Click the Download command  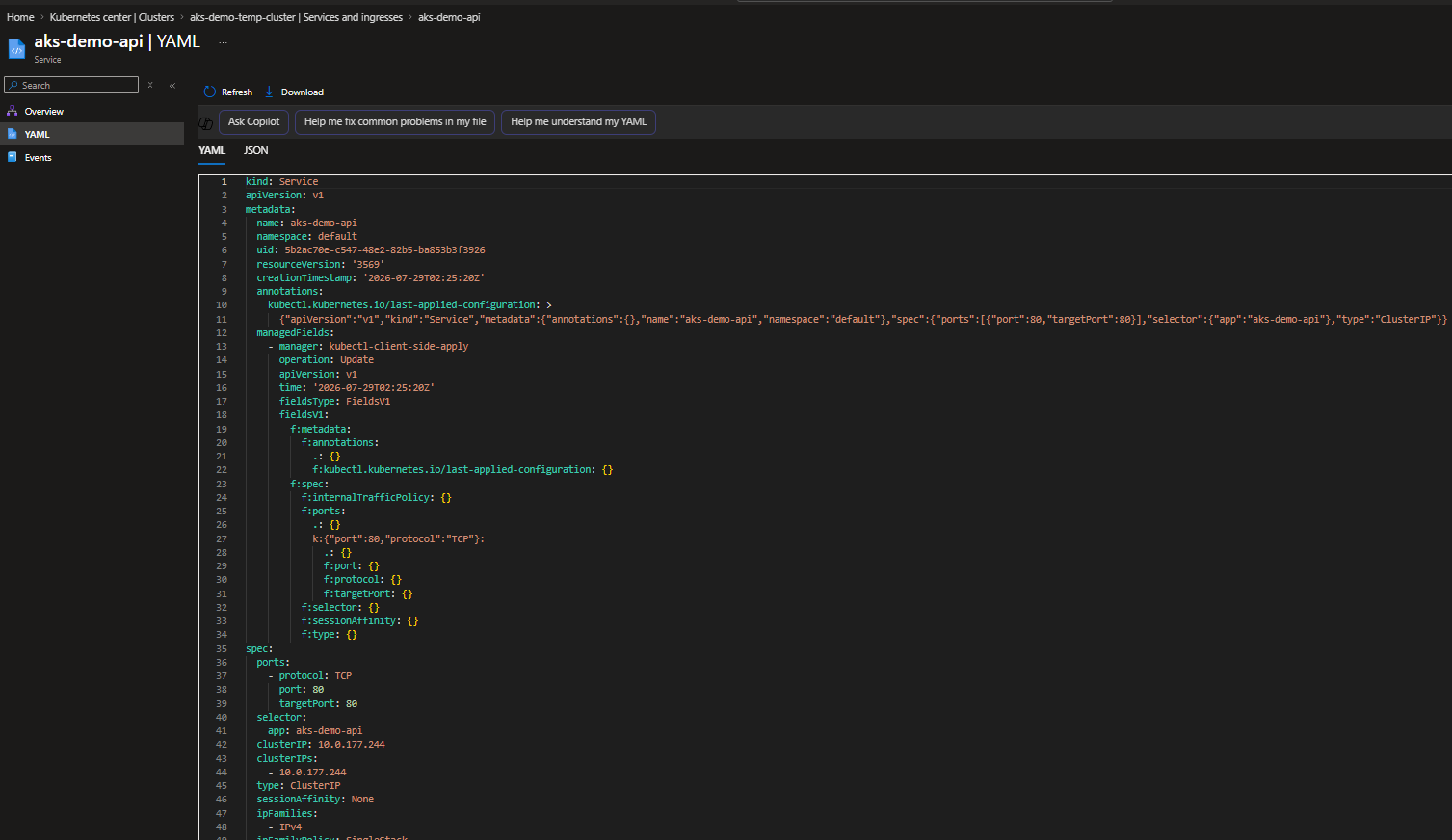pos(294,92)
